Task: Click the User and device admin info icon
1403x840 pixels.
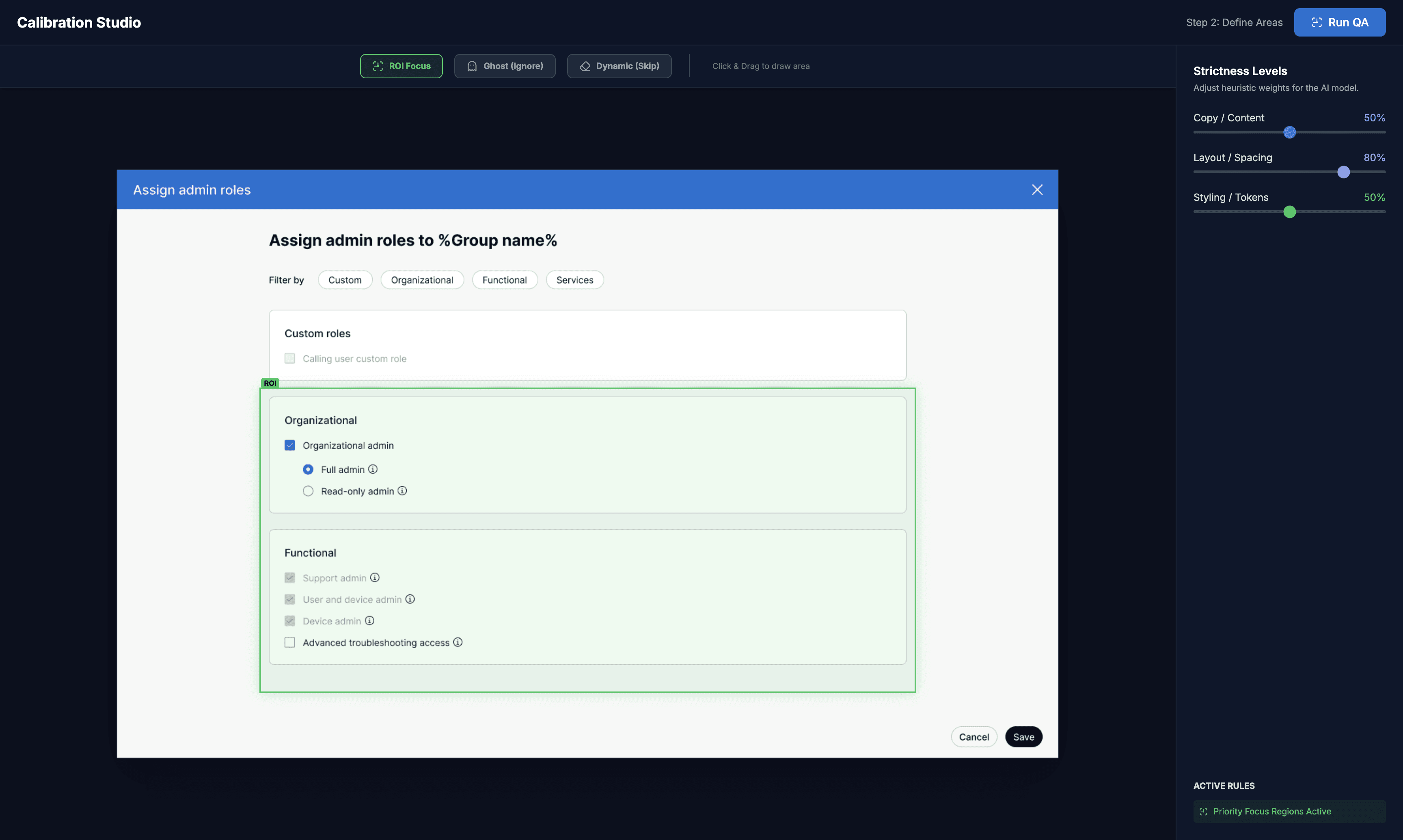Action: (x=410, y=599)
